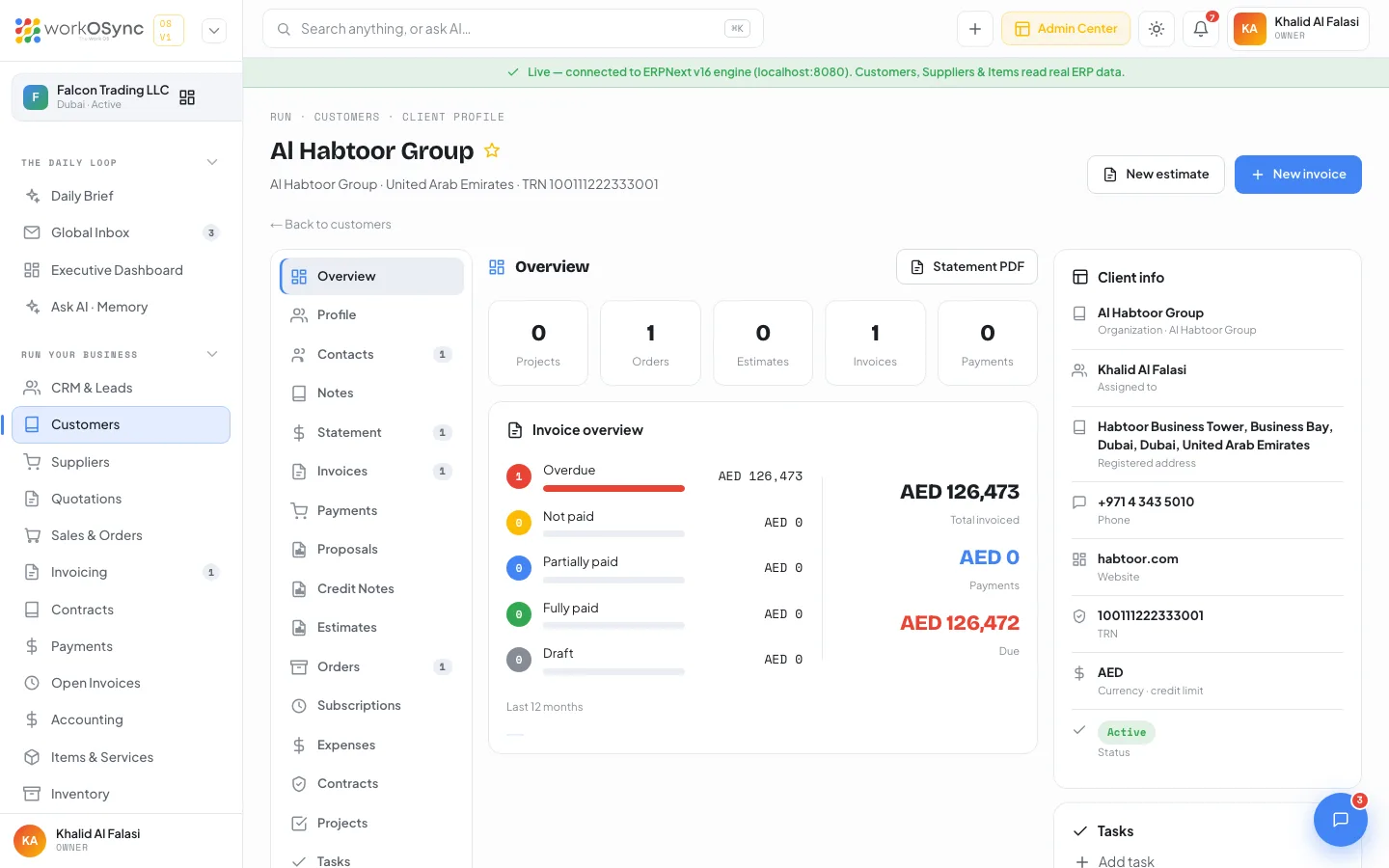The width and height of the screenshot is (1389, 868).
Task: Click the client Projects tab icon
Action: point(299,823)
